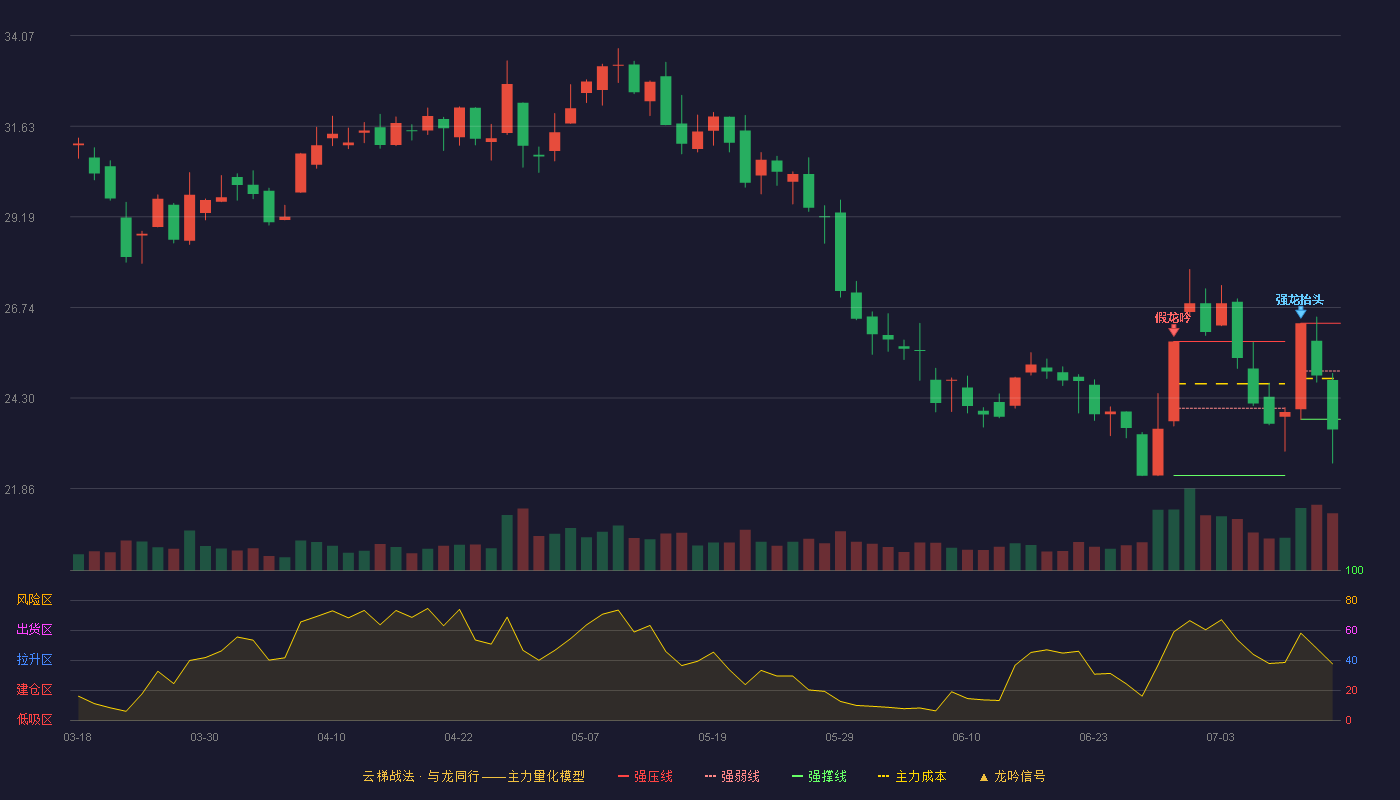Click the 风险区 zone label
This screenshot has height=800, width=1400.
point(34,600)
